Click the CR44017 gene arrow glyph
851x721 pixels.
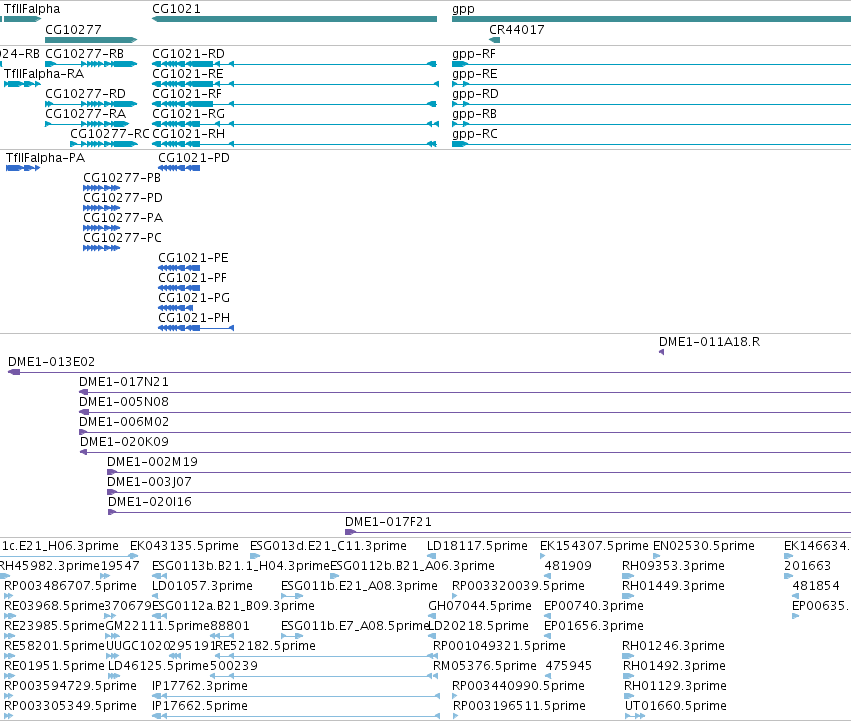(494, 40)
